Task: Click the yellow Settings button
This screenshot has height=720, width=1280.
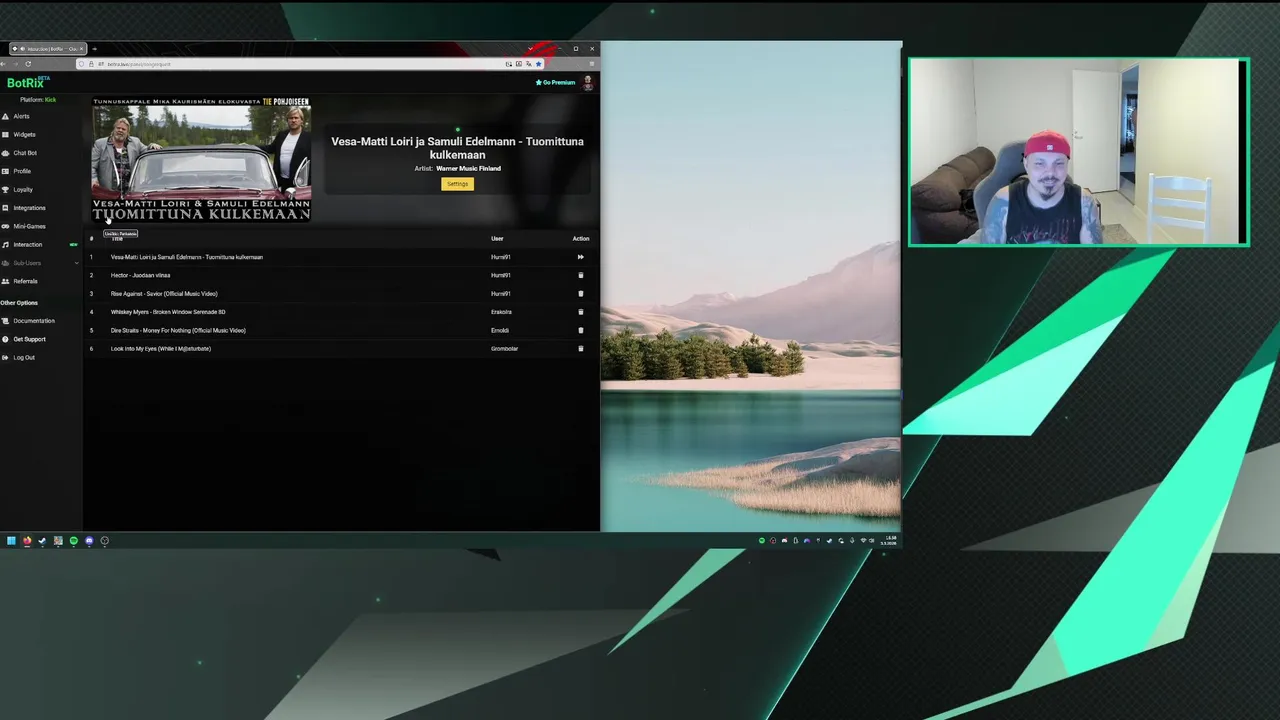Action: pos(457,184)
